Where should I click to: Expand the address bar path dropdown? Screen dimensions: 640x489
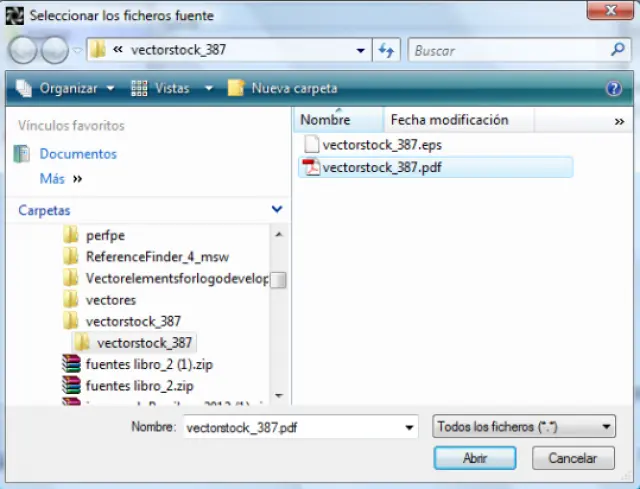(361, 50)
